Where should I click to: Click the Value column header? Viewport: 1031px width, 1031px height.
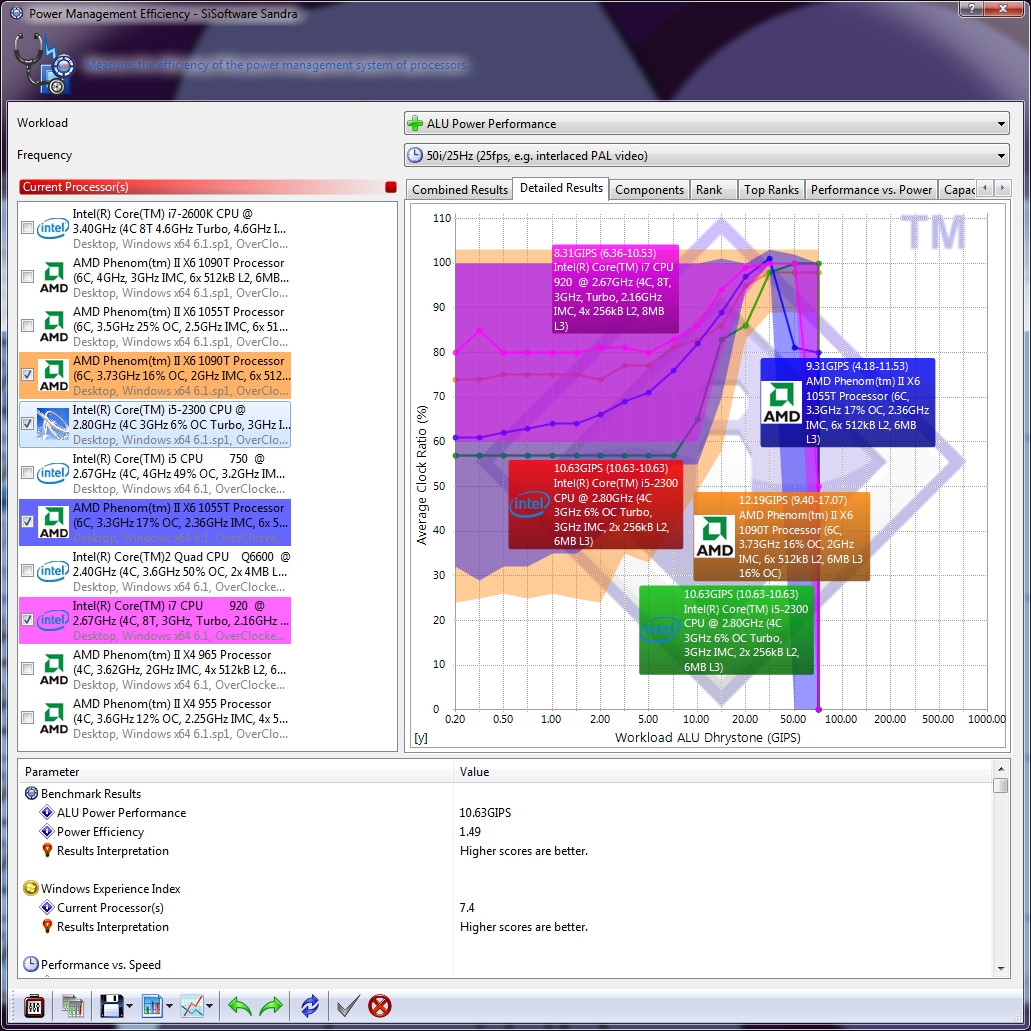click(723, 771)
